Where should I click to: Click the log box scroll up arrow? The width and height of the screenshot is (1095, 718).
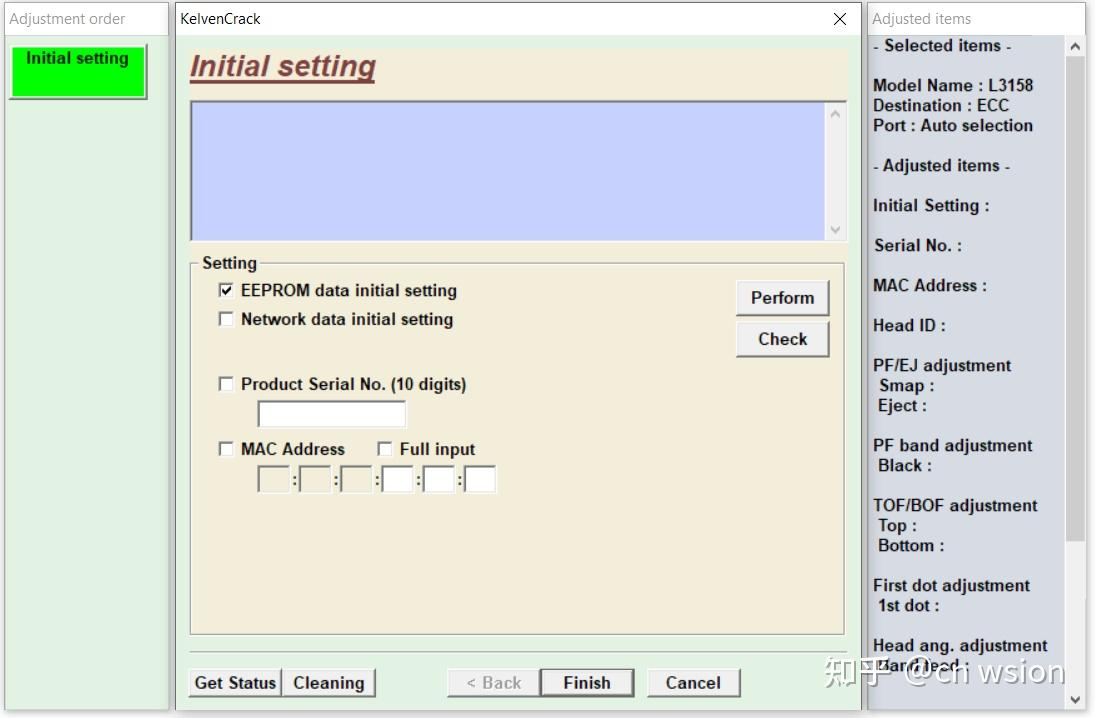(836, 114)
